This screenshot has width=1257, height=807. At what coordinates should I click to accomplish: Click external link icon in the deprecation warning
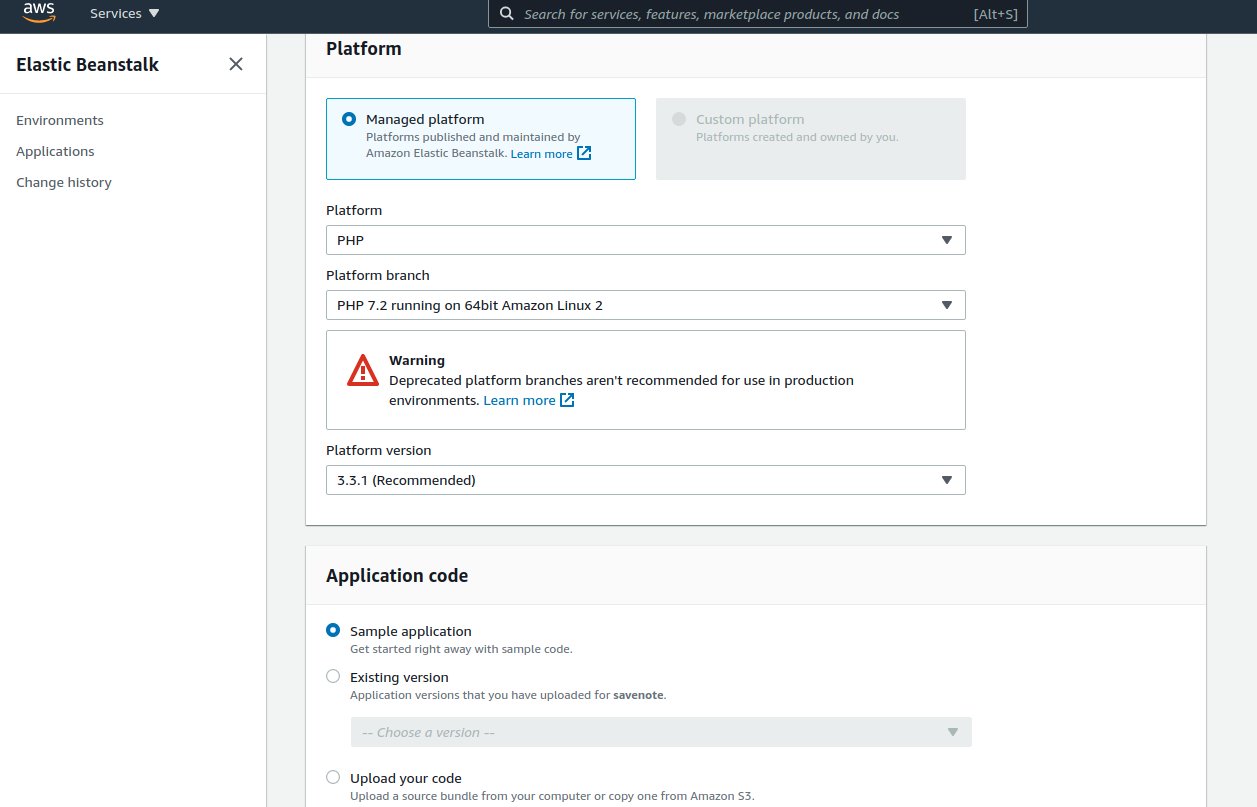point(567,400)
